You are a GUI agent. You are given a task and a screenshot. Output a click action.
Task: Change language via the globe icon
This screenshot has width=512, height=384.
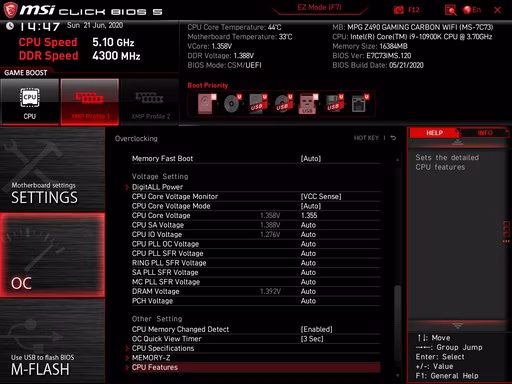point(467,10)
